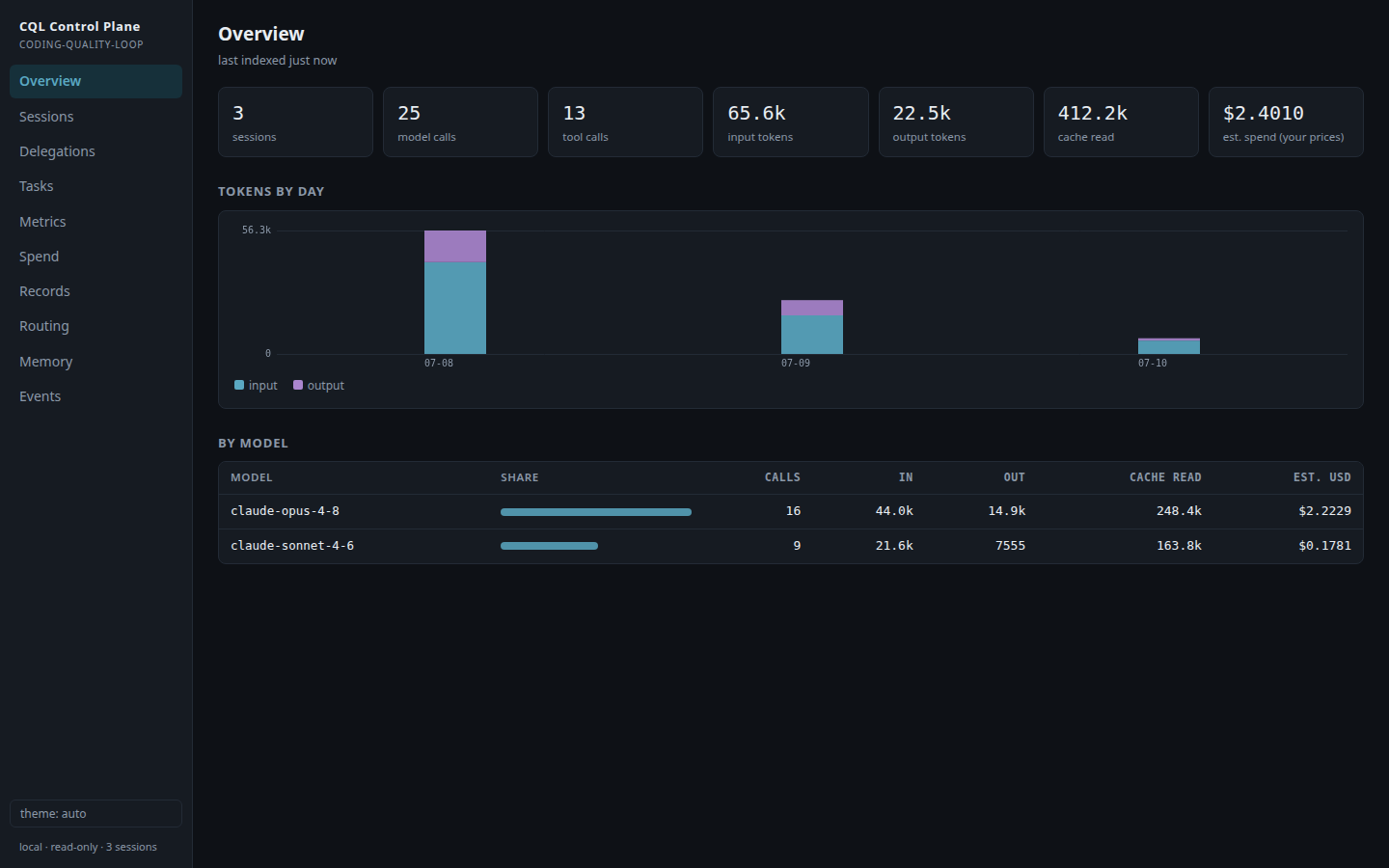
Task: Click the 07-09 bar in the chart
Action: coord(812,327)
